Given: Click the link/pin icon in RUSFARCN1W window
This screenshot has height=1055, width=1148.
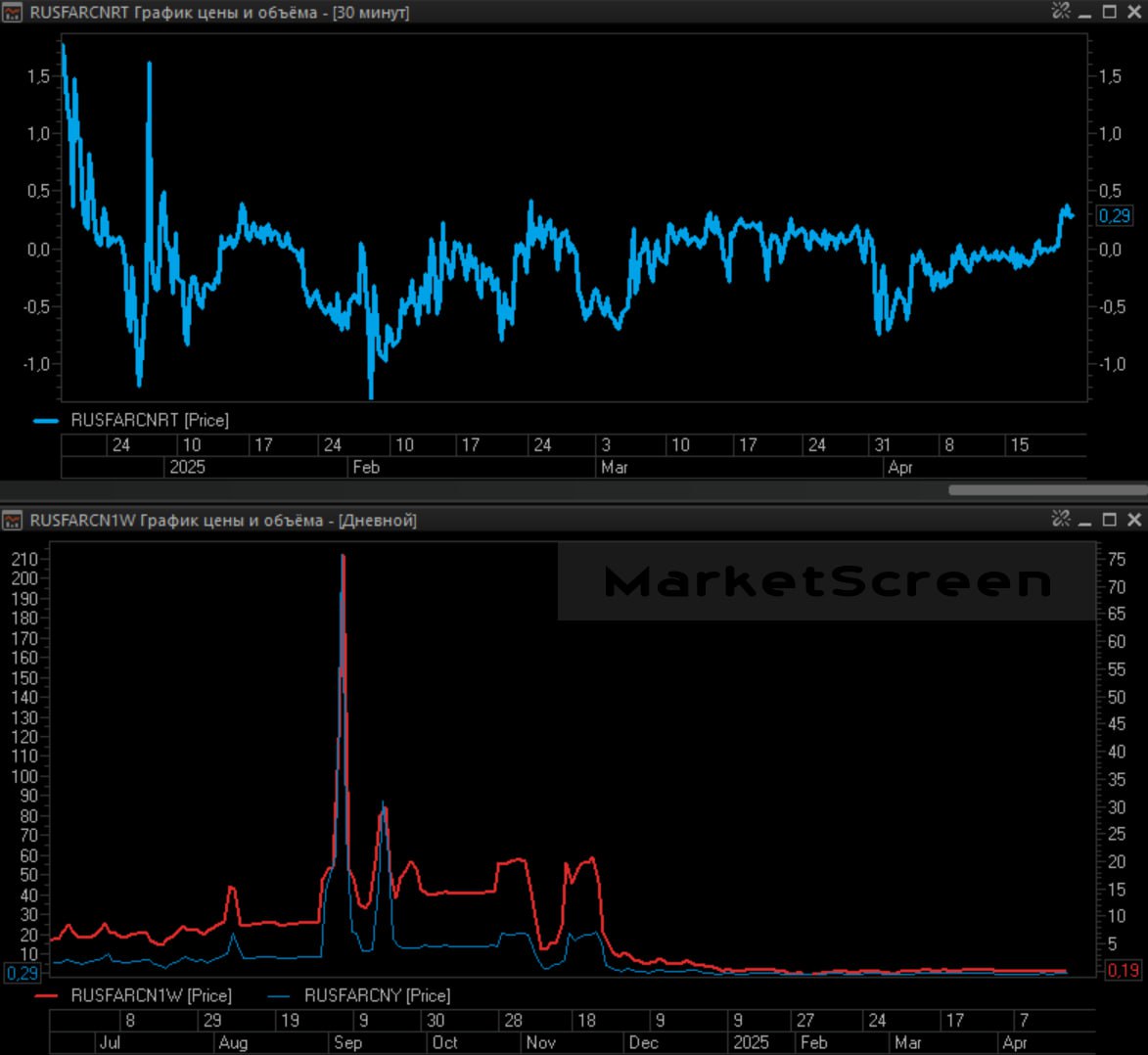Looking at the screenshot, I should pos(1061,519).
